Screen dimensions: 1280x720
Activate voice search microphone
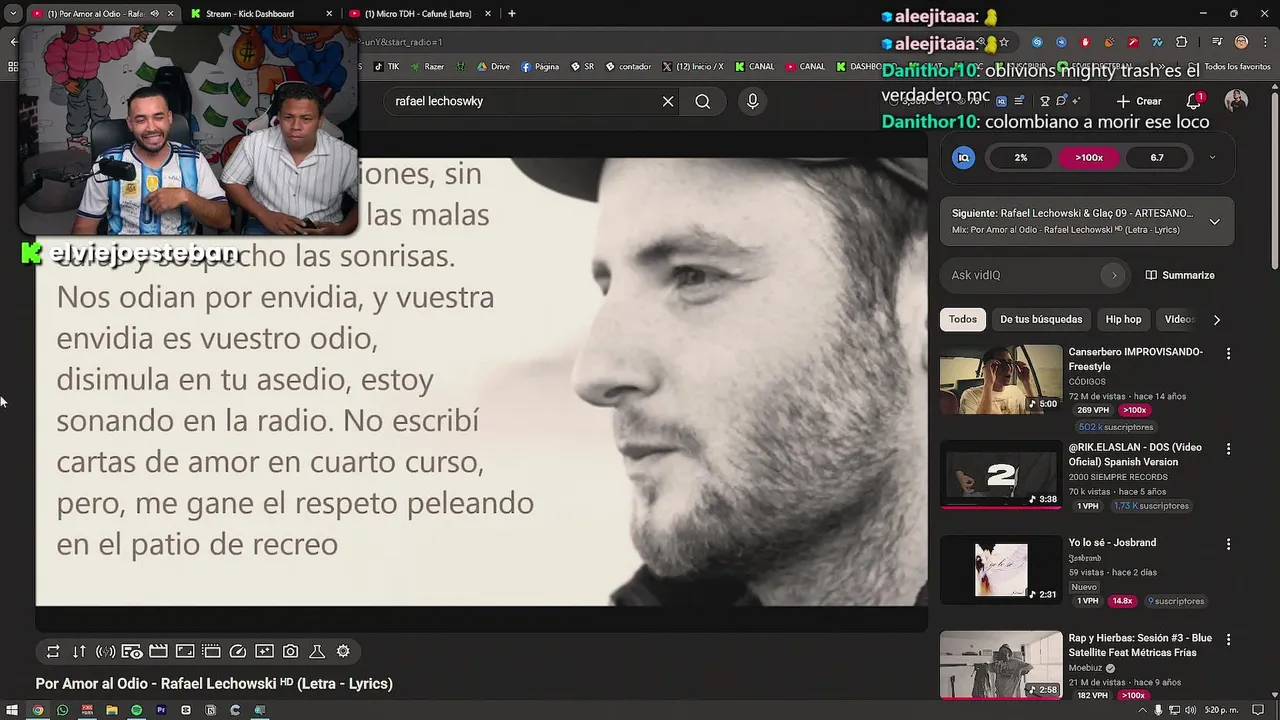[x=753, y=101]
